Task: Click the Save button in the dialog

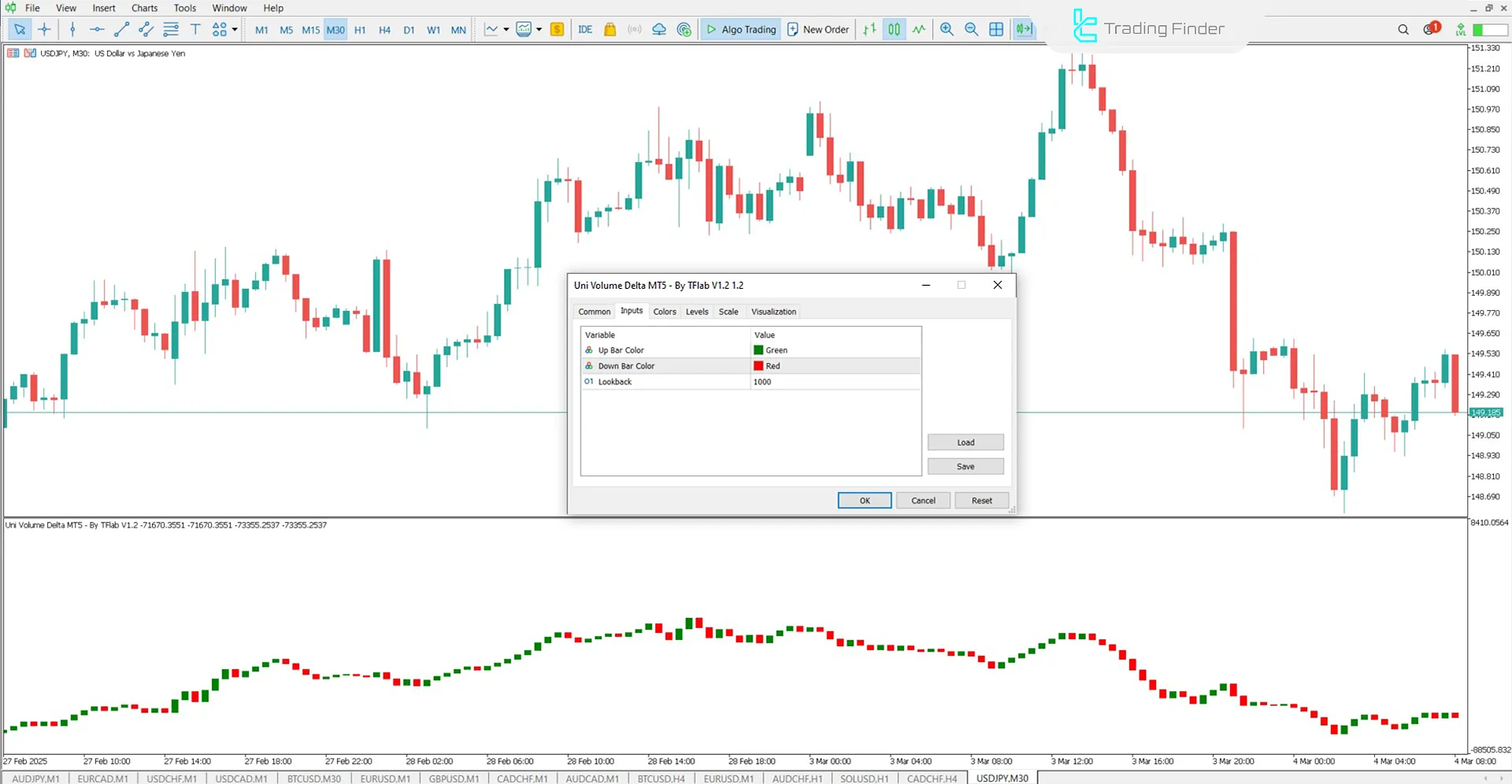Action: pos(965,466)
